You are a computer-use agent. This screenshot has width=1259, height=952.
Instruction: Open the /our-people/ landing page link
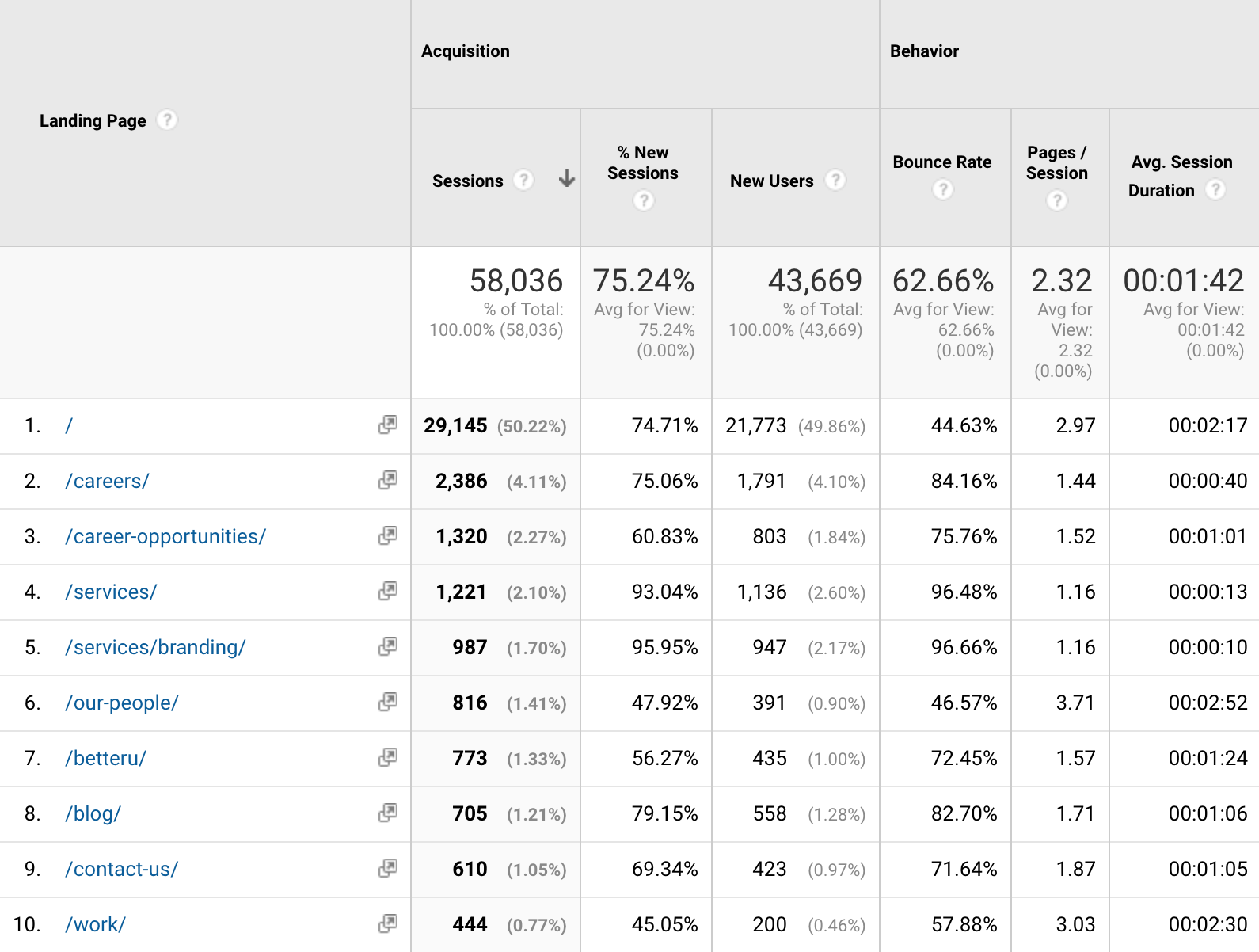click(122, 703)
